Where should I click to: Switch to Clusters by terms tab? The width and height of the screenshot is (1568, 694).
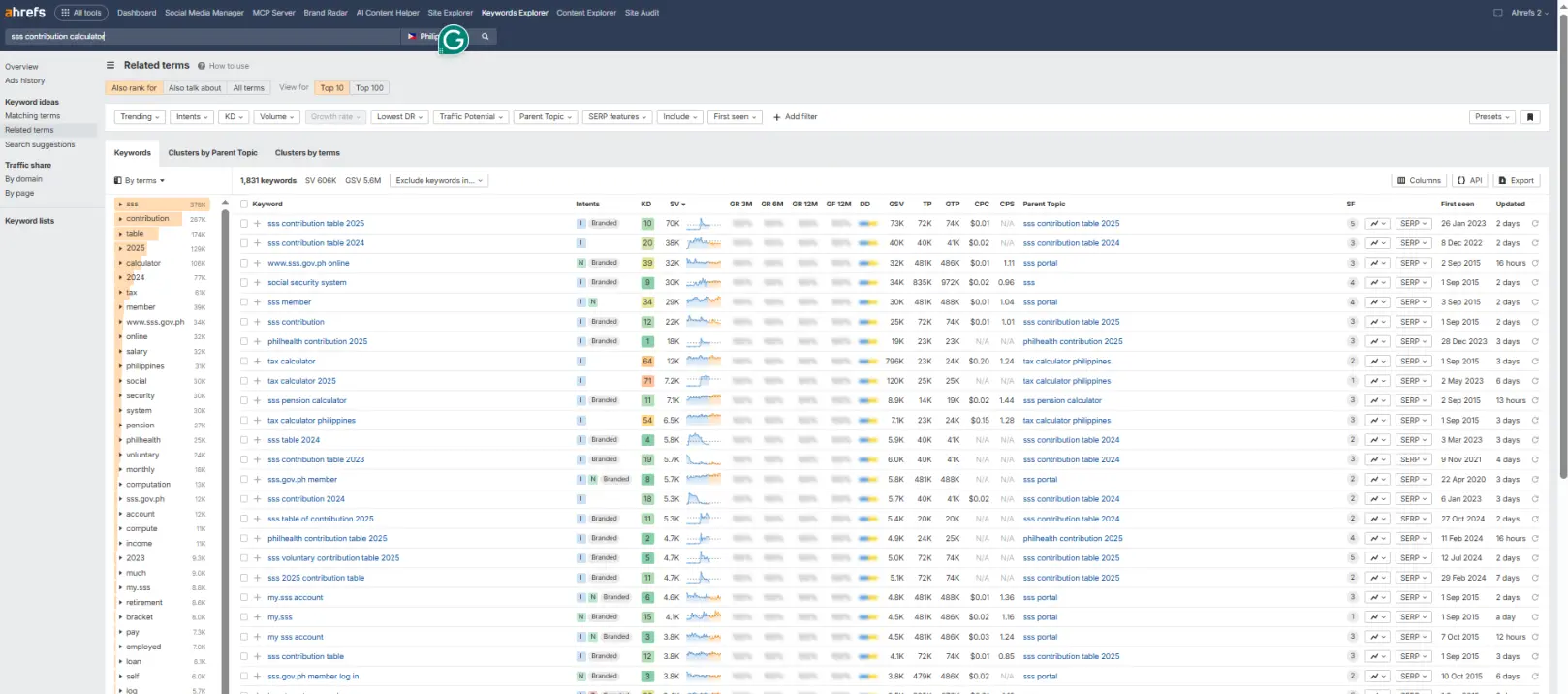click(x=307, y=153)
